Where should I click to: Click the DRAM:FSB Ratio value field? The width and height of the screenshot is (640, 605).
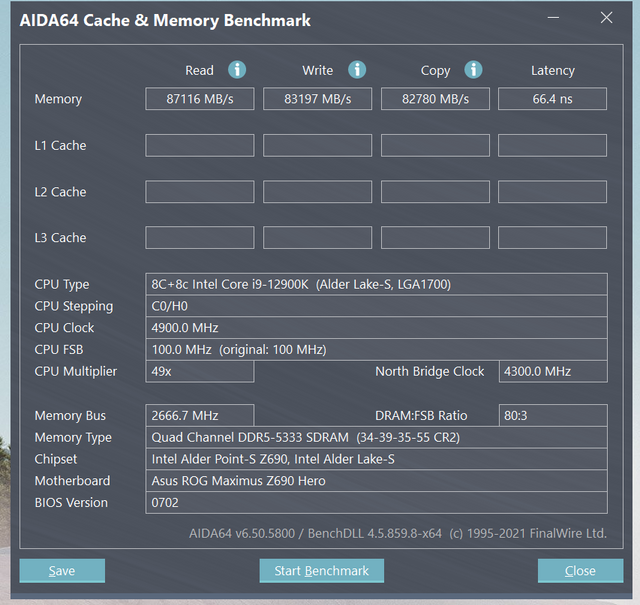(x=552, y=416)
